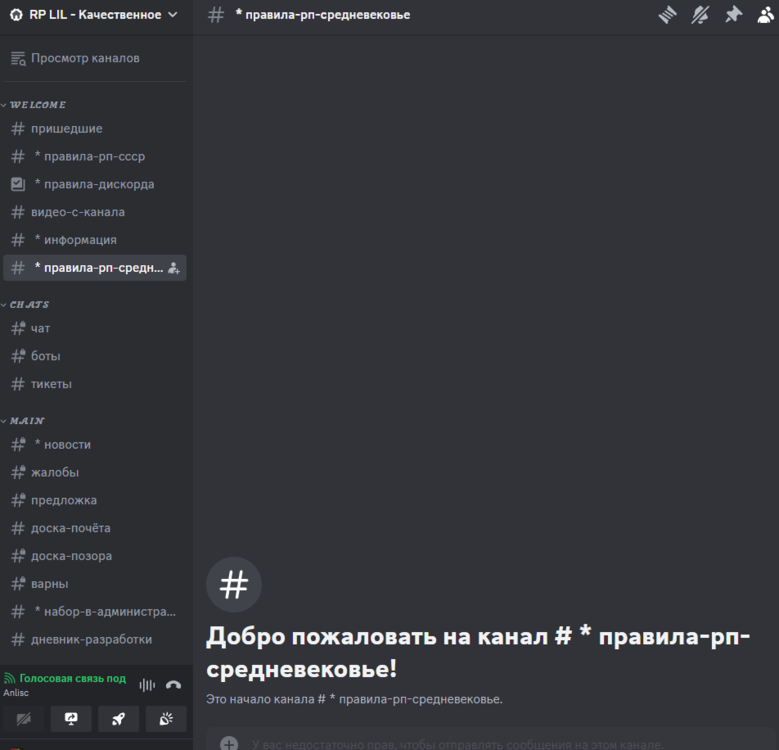The width and height of the screenshot is (779, 750).
Task: Open the новости channel
Action: point(95,445)
